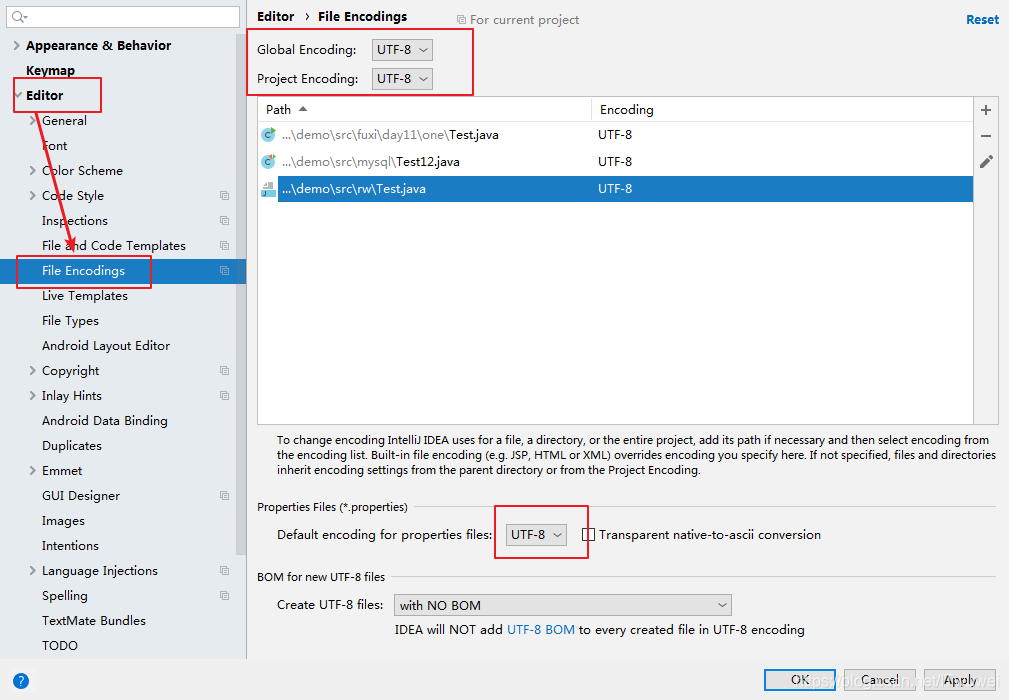The width and height of the screenshot is (1009, 700).
Task: Open TextMate Bundles settings
Action: coord(94,621)
